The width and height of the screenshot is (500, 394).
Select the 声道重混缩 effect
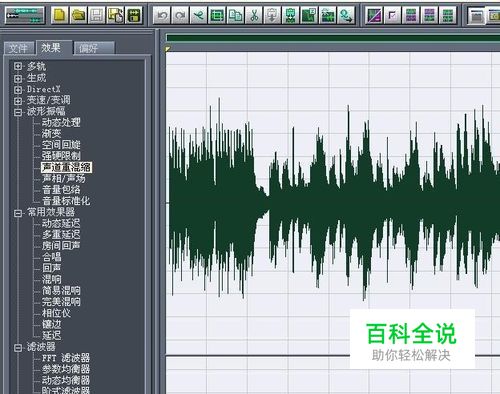tap(66, 167)
